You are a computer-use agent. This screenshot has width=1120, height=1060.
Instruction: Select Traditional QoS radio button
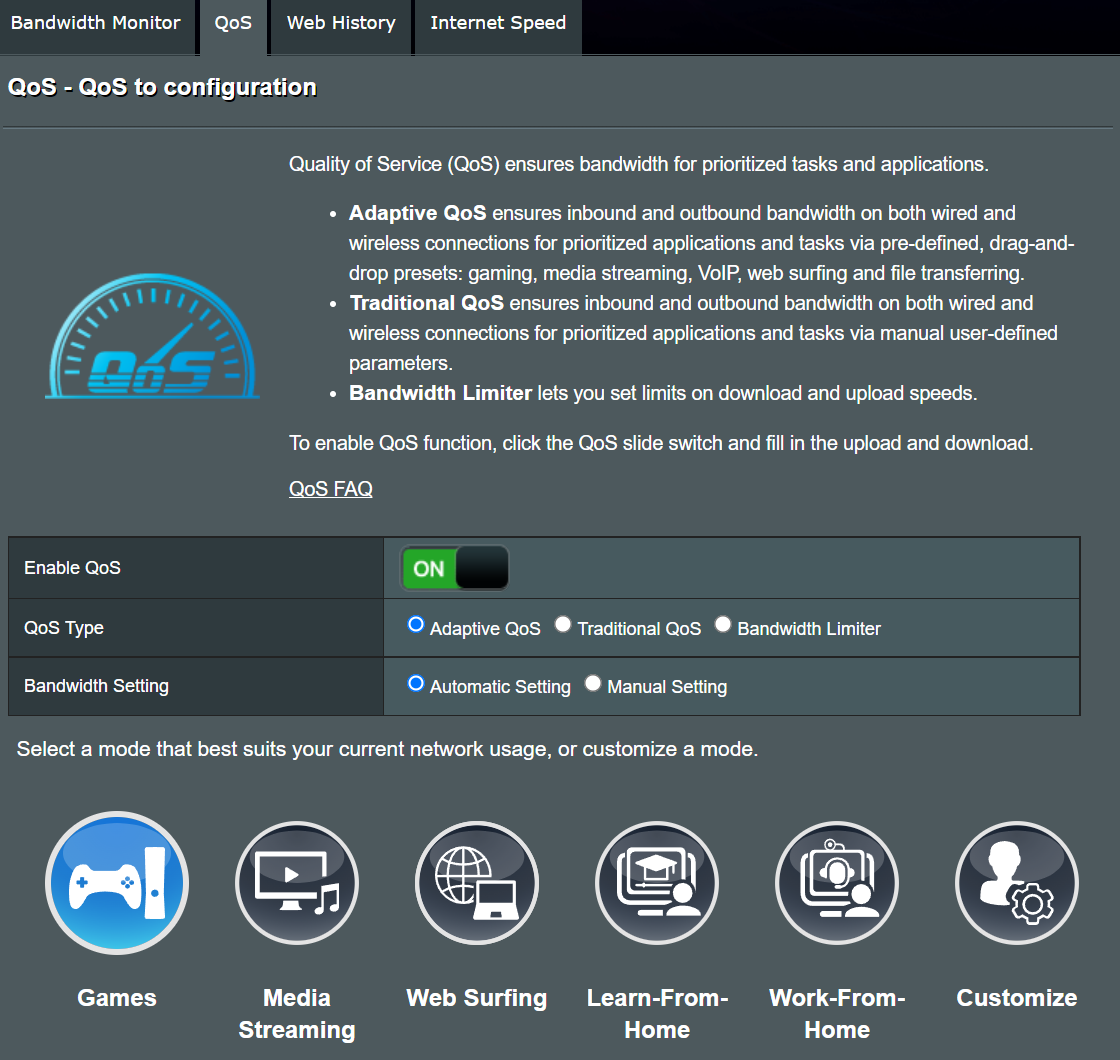564,625
